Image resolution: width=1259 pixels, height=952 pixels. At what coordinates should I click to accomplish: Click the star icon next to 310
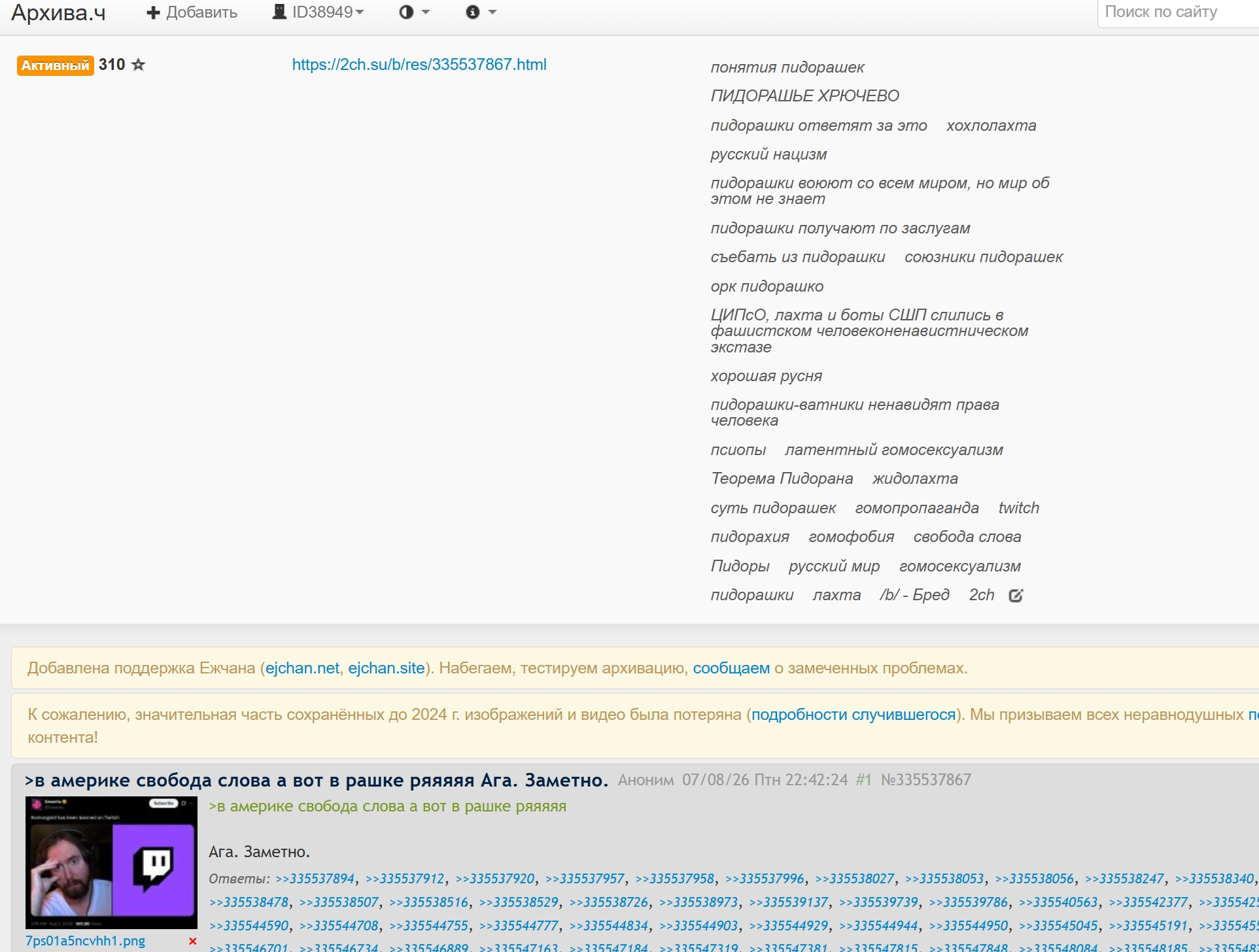click(138, 65)
